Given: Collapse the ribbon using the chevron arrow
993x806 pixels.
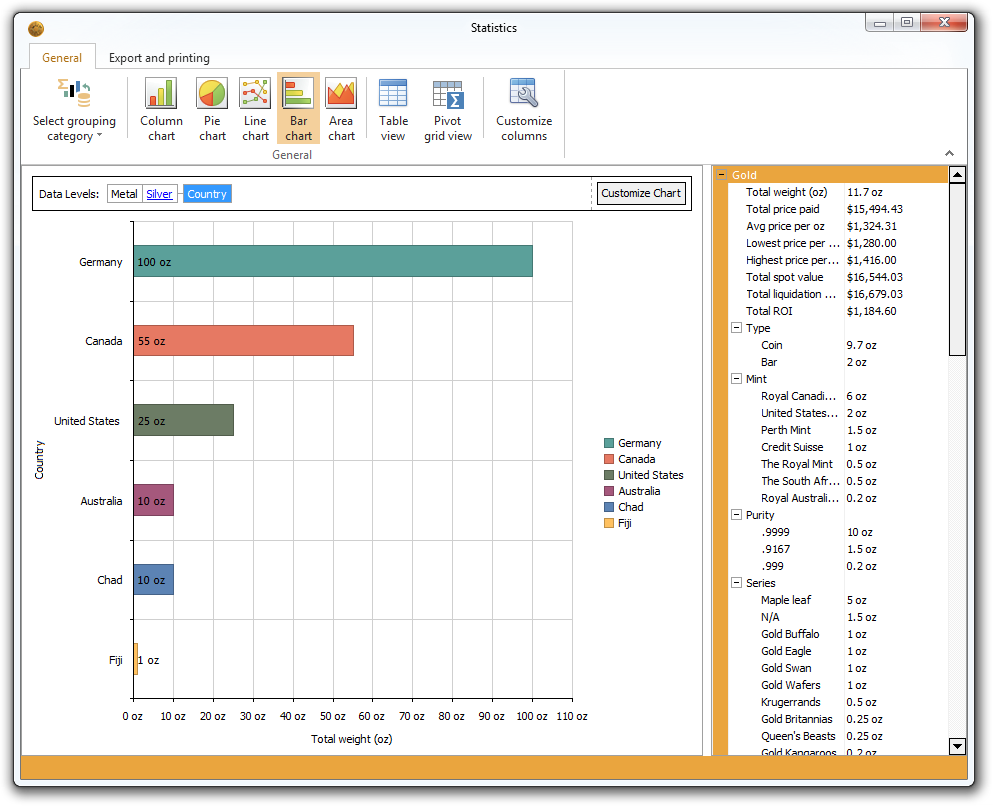Looking at the screenshot, I should coord(948,152).
